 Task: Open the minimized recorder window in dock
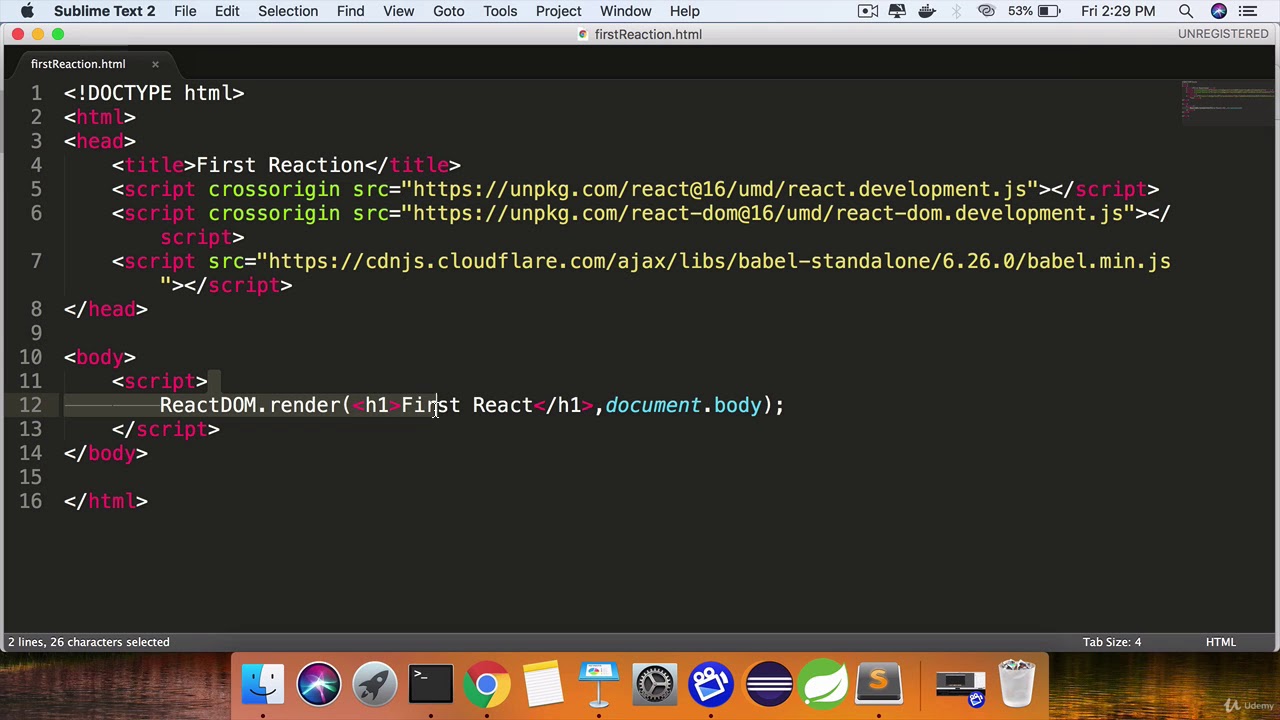coord(960,685)
